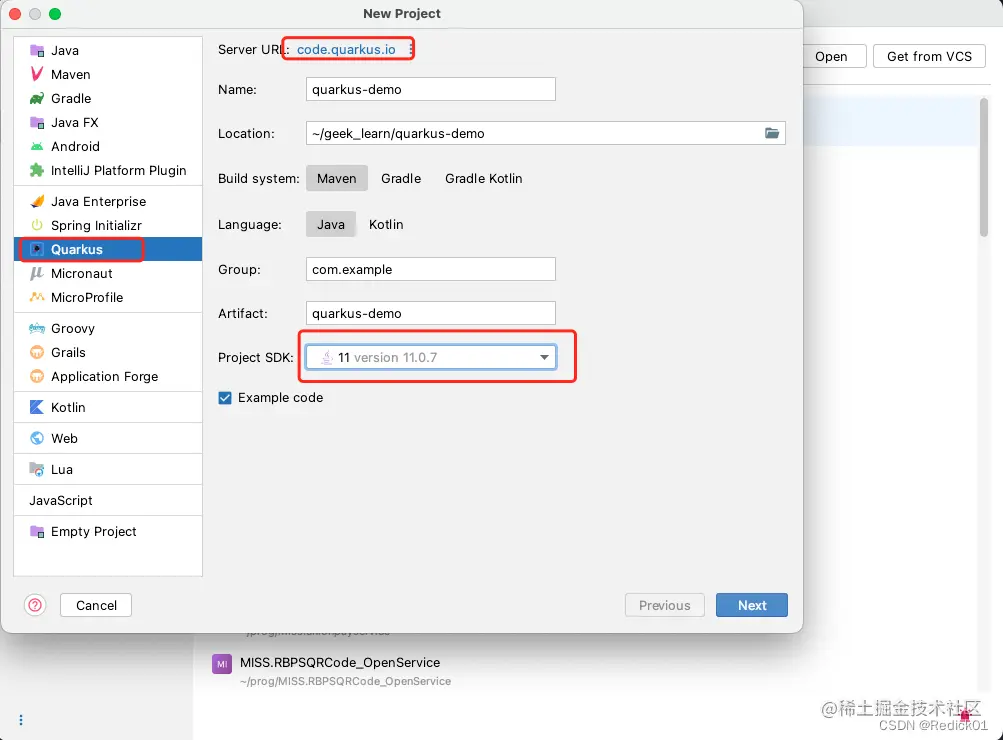This screenshot has height=740, width=1003.
Task: Click the Group input field
Action: (431, 269)
